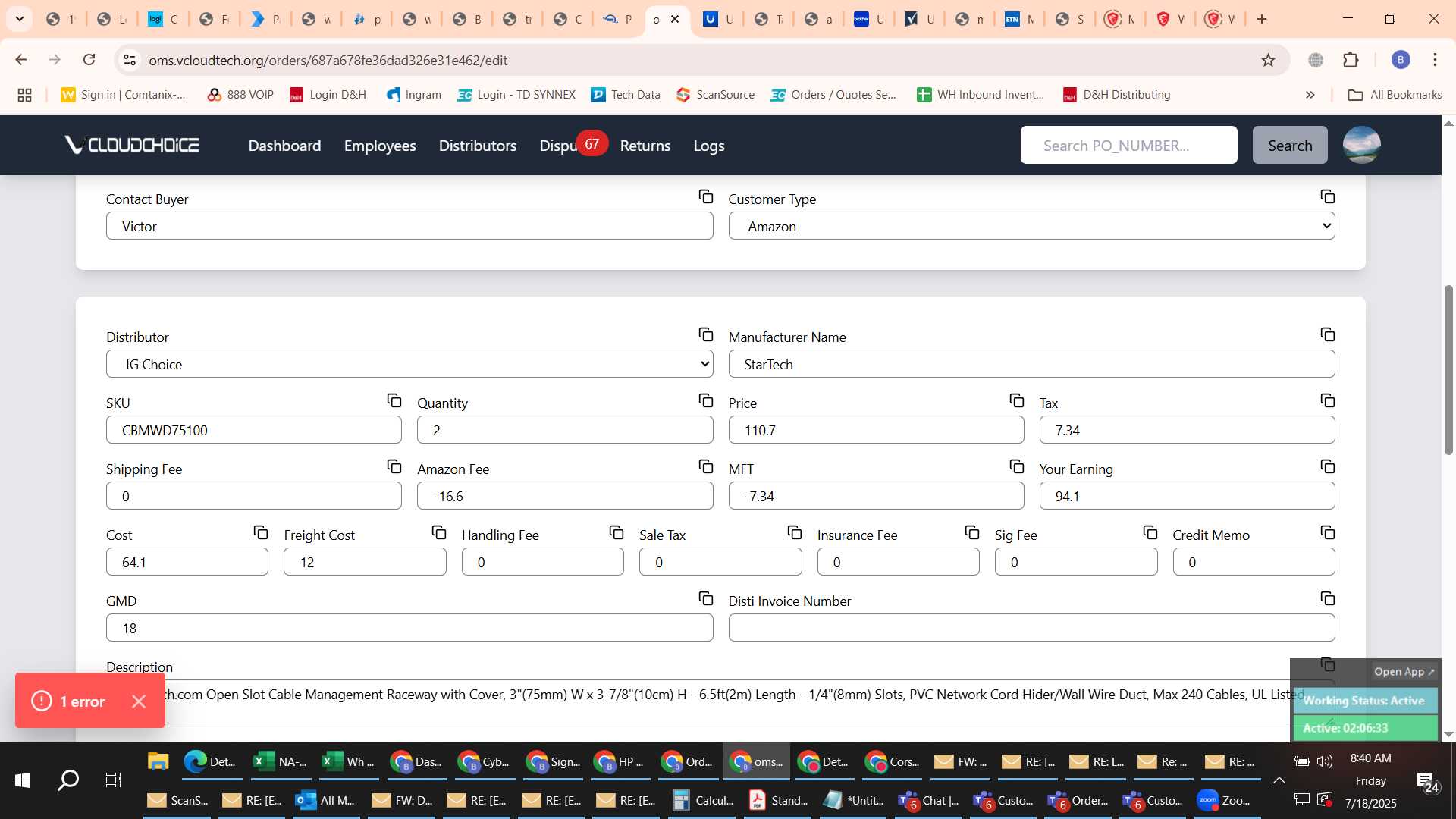The width and height of the screenshot is (1456, 819).
Task: Copy the Your Earning value
Action: [x=1328, y=467]
